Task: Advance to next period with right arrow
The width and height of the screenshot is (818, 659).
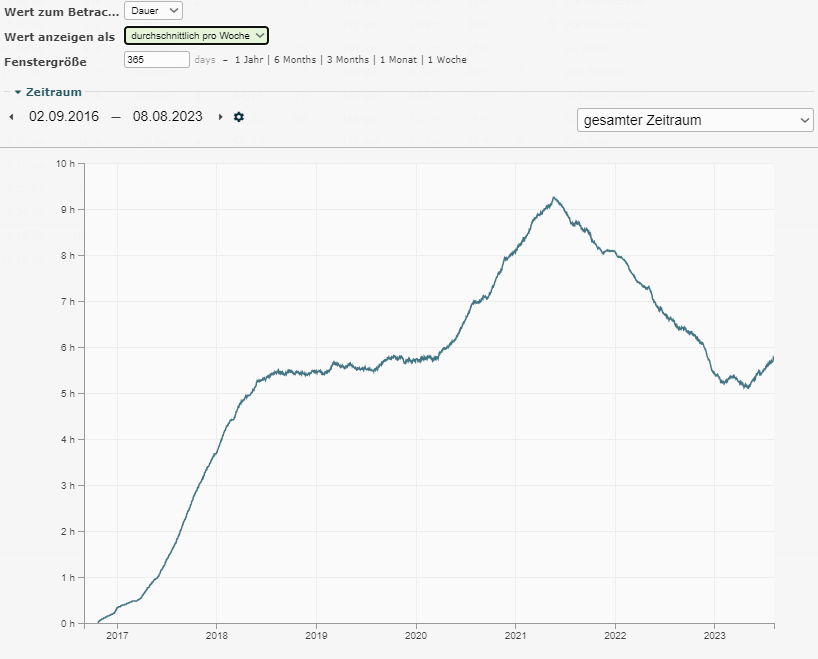Action: tap(220, 117)
